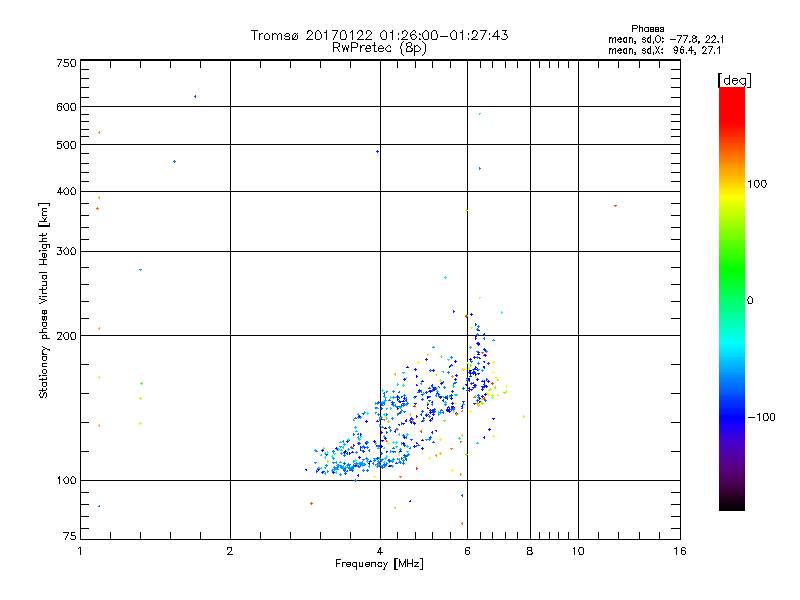Click the cyan data point just above 250 km
The width and height of the screenshot is (800, 600).
[x=445, y=278]
